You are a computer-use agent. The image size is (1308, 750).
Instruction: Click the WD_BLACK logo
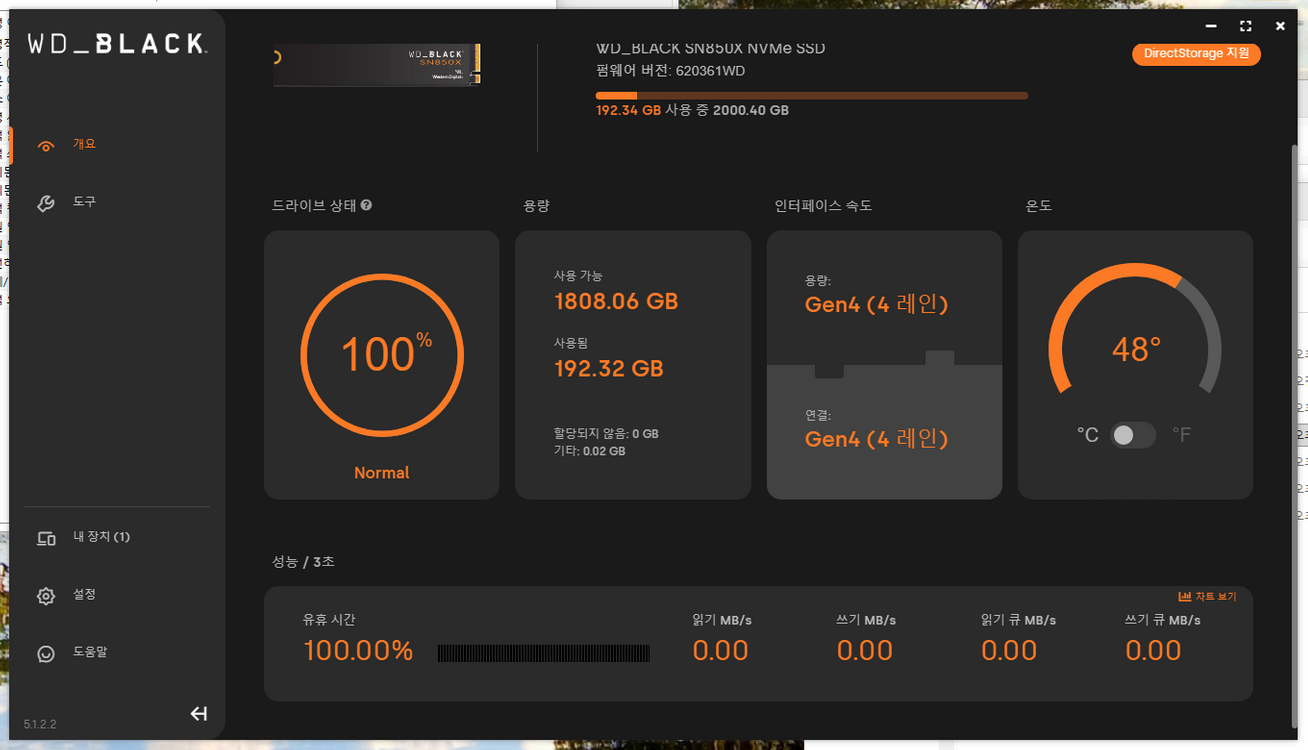pyautogui.click(x=116, y=43)
